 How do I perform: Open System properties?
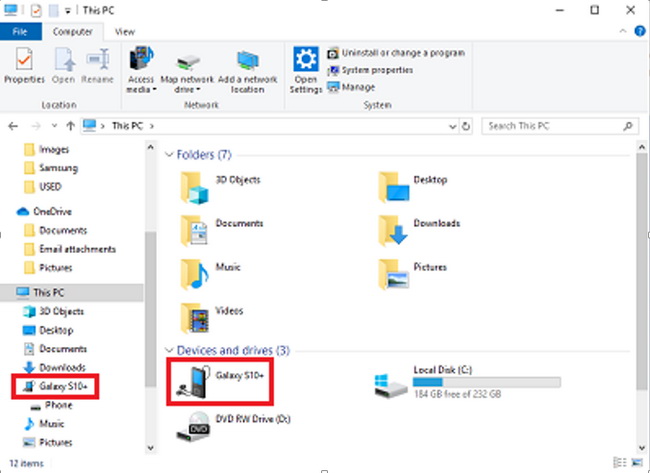[x=370, y=70]
